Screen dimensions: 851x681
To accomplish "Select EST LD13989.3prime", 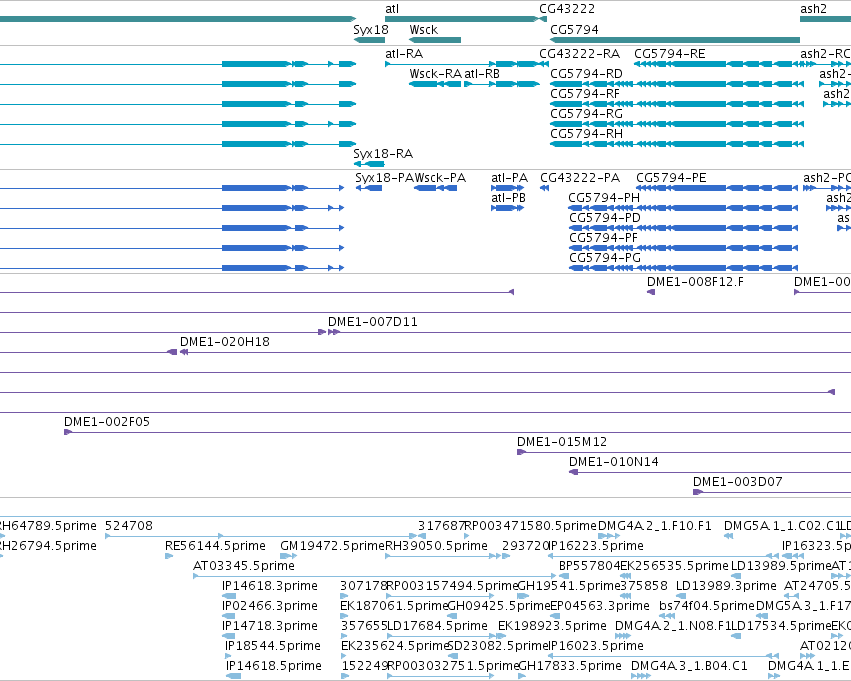I will [x=726, y=587].
